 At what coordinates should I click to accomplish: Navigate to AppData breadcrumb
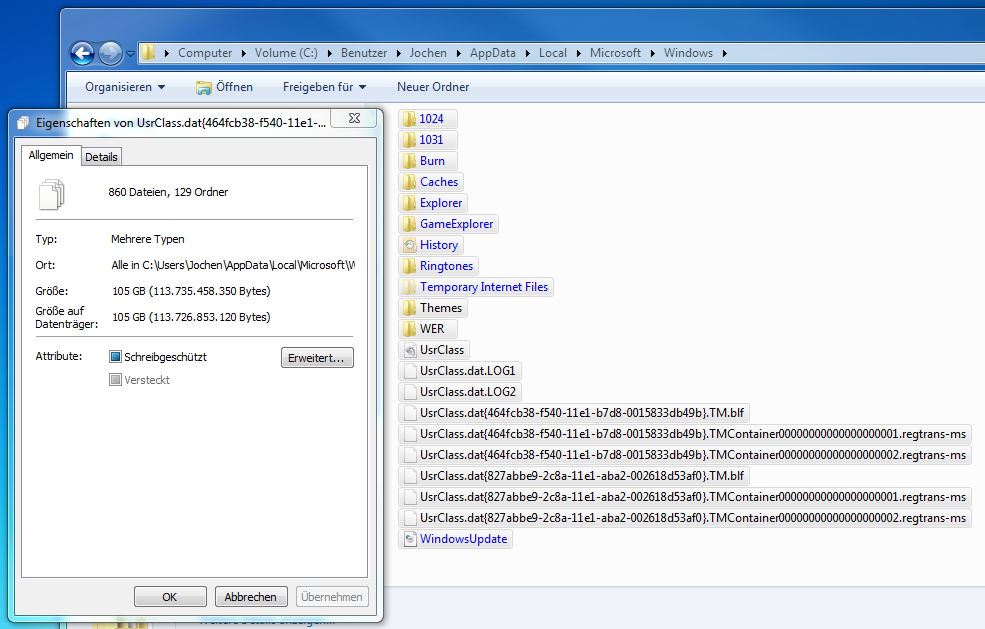point(492,53)
